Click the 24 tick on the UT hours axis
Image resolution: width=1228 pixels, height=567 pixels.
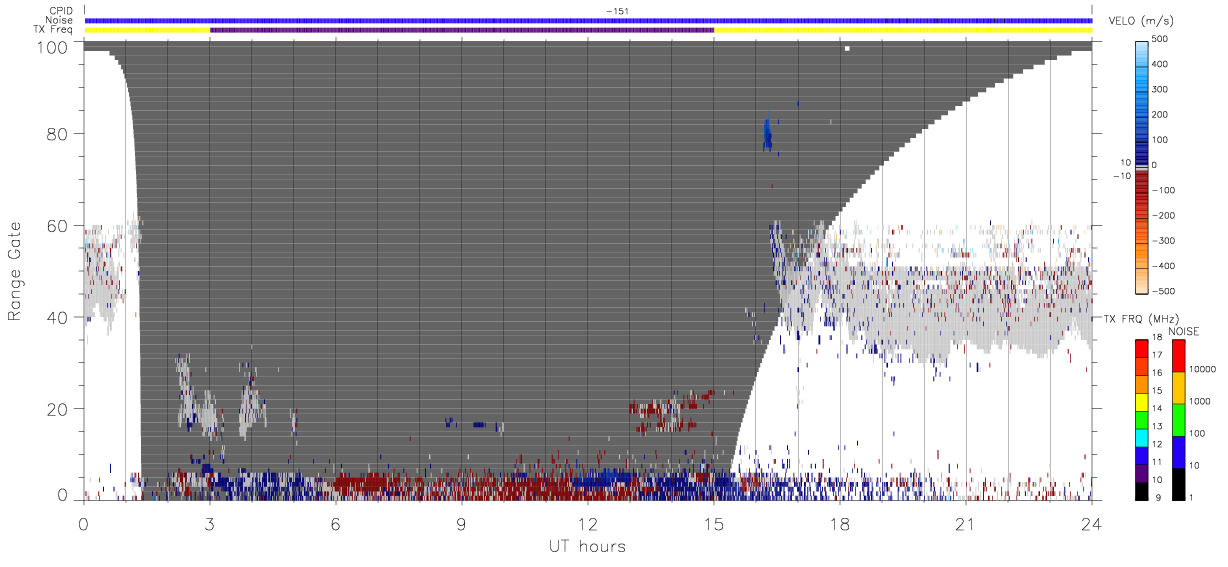point(1092,524)
